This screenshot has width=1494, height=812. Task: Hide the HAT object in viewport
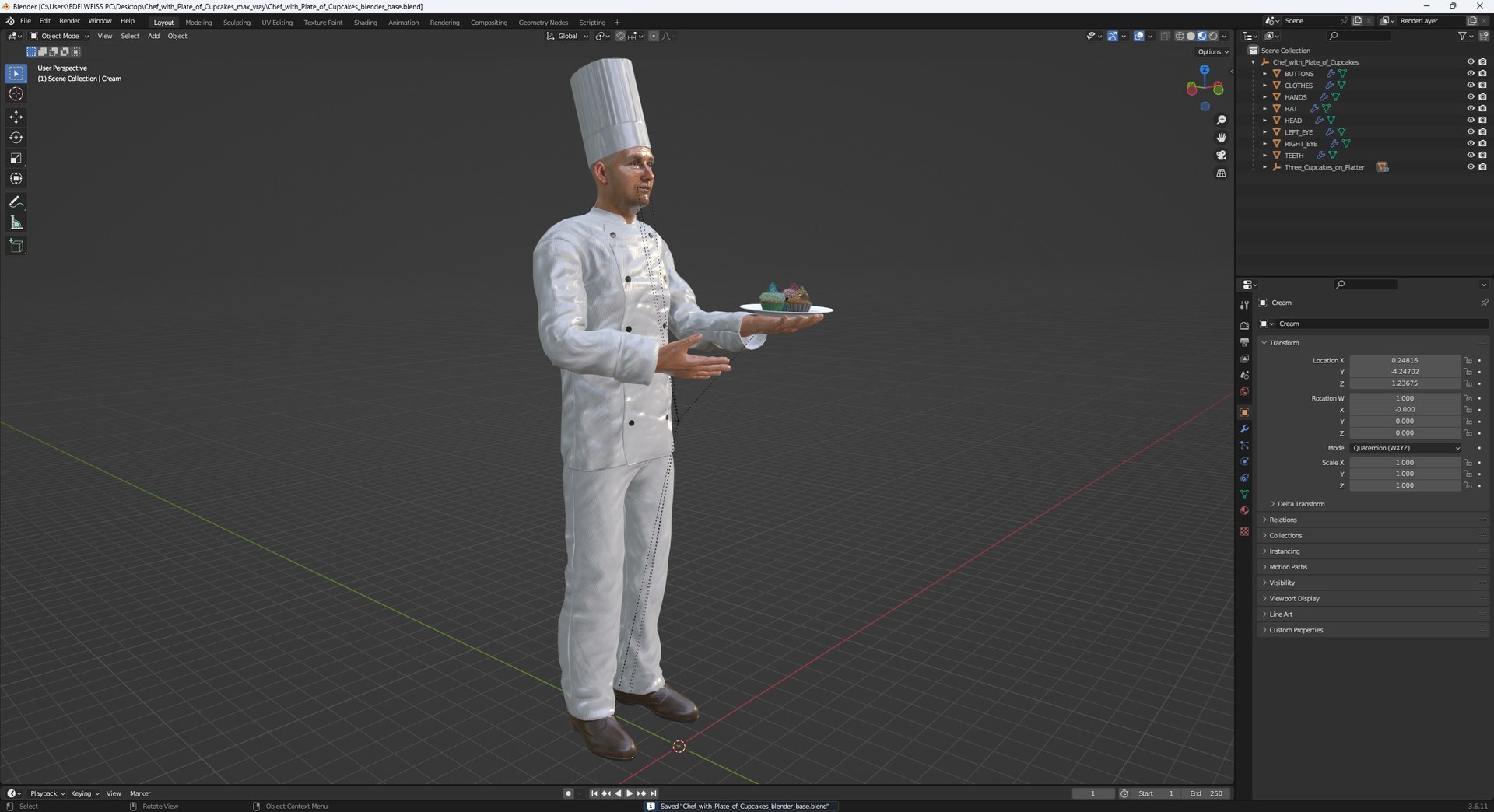(1470, 108)
